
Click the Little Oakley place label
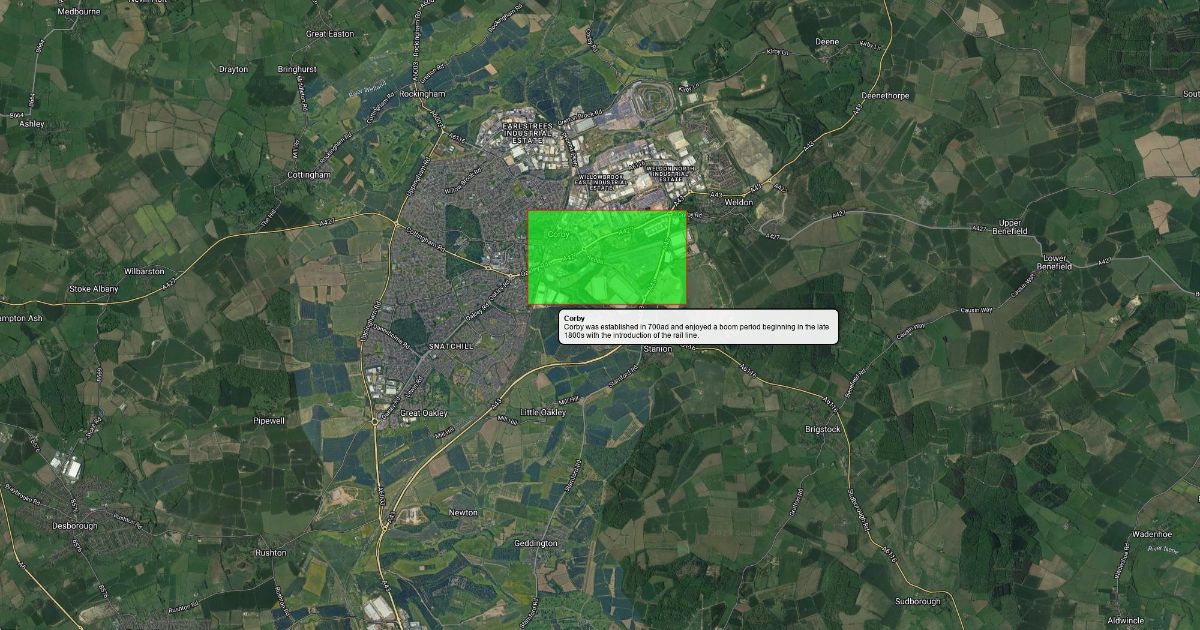point(543,412)
